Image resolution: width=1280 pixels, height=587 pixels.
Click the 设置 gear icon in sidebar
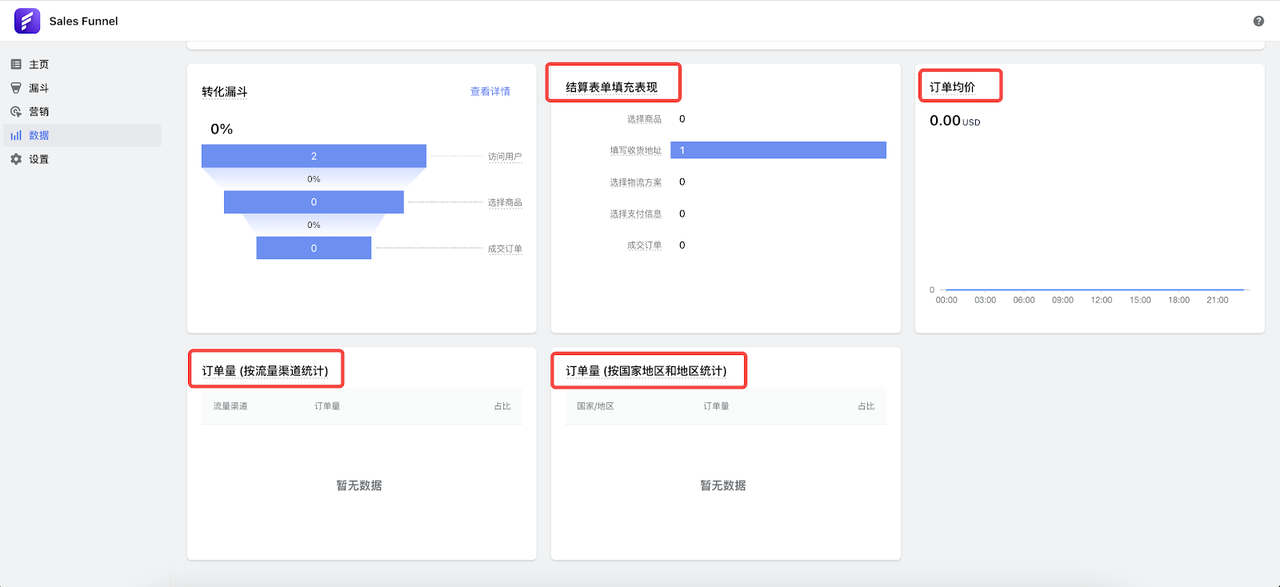tap(16, 159)
